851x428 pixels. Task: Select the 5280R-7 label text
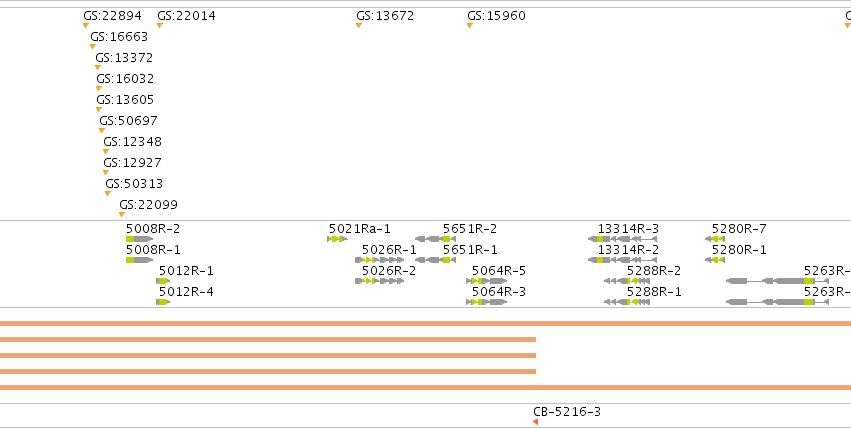739,229
